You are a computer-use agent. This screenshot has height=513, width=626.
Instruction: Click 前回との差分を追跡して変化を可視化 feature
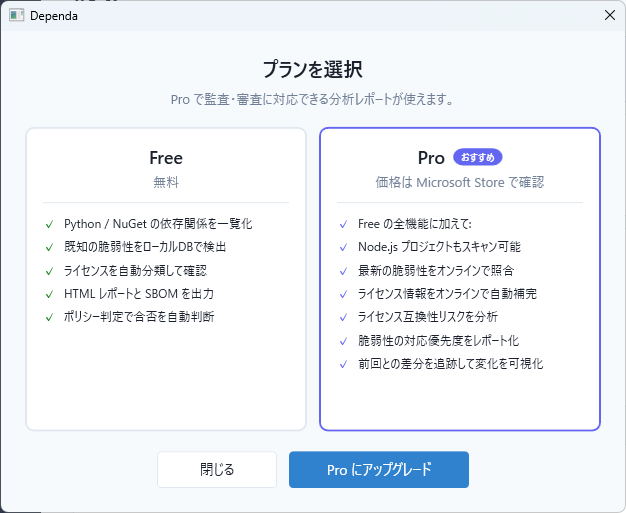(x=450, y=364)
